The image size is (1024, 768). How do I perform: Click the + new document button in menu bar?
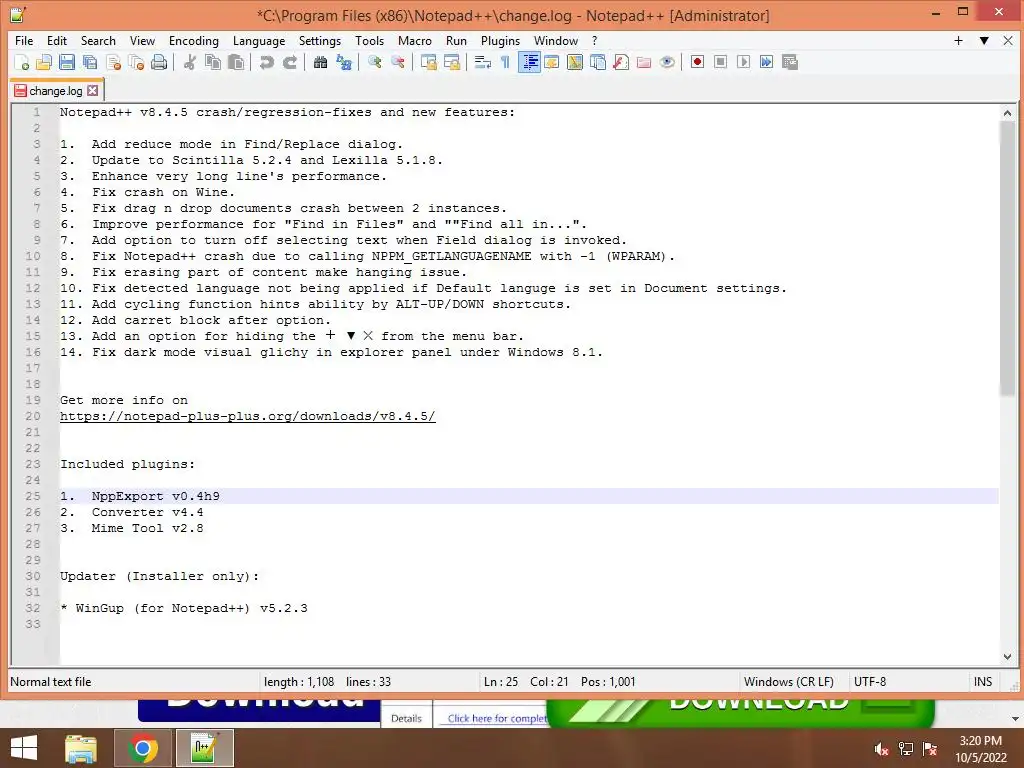pos(958,40)
